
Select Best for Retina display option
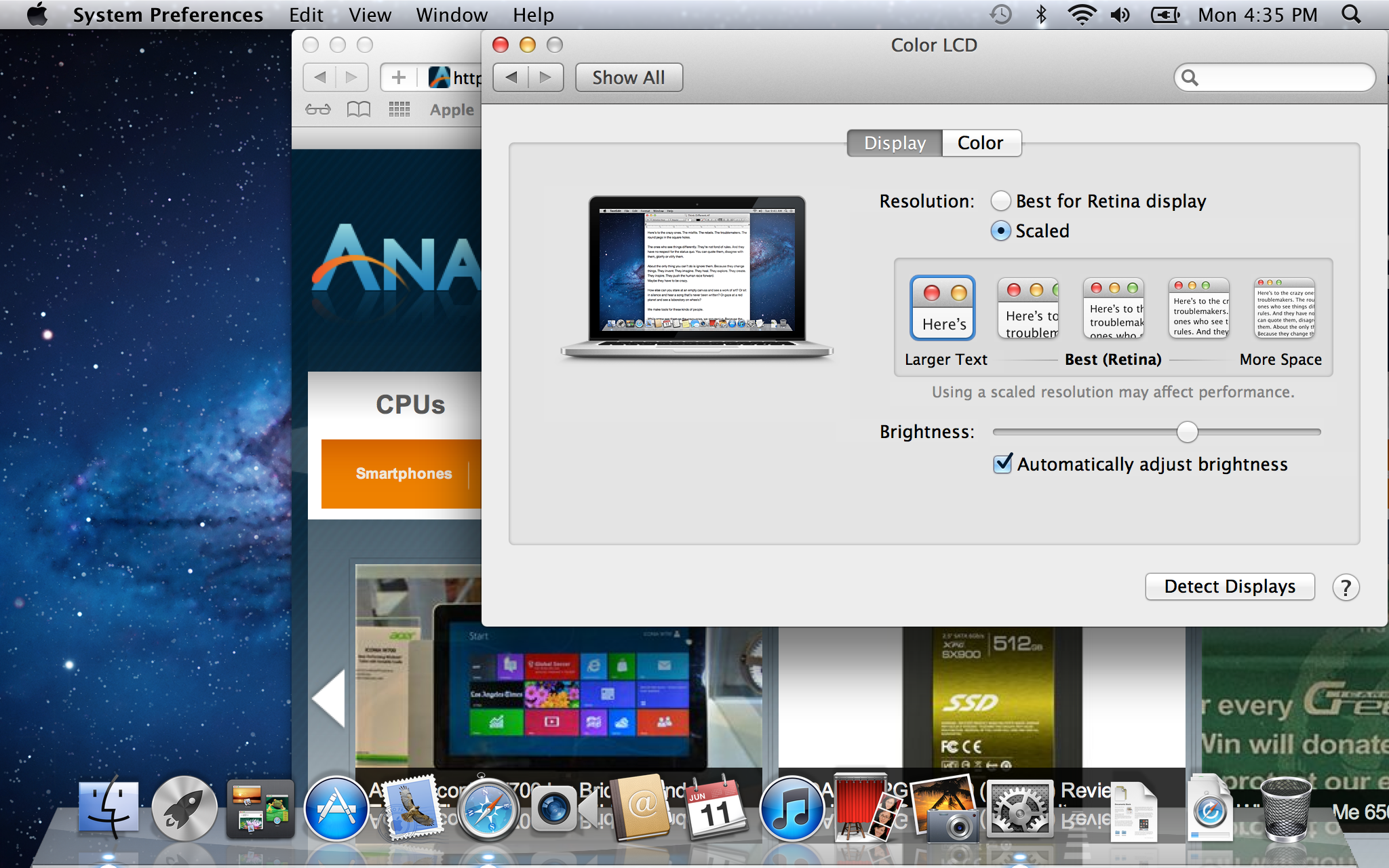click(x=1001, y=201)
